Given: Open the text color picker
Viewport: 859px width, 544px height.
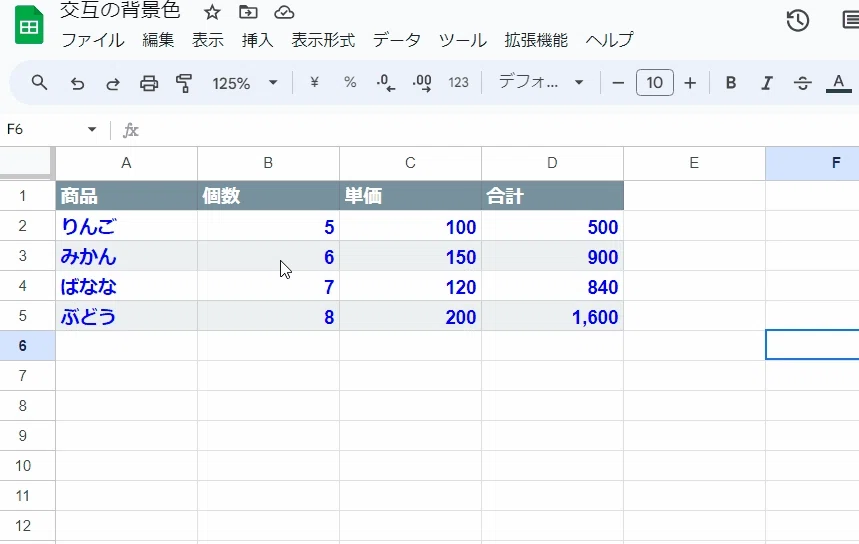Looking at the screenshot, I should 838,83.
